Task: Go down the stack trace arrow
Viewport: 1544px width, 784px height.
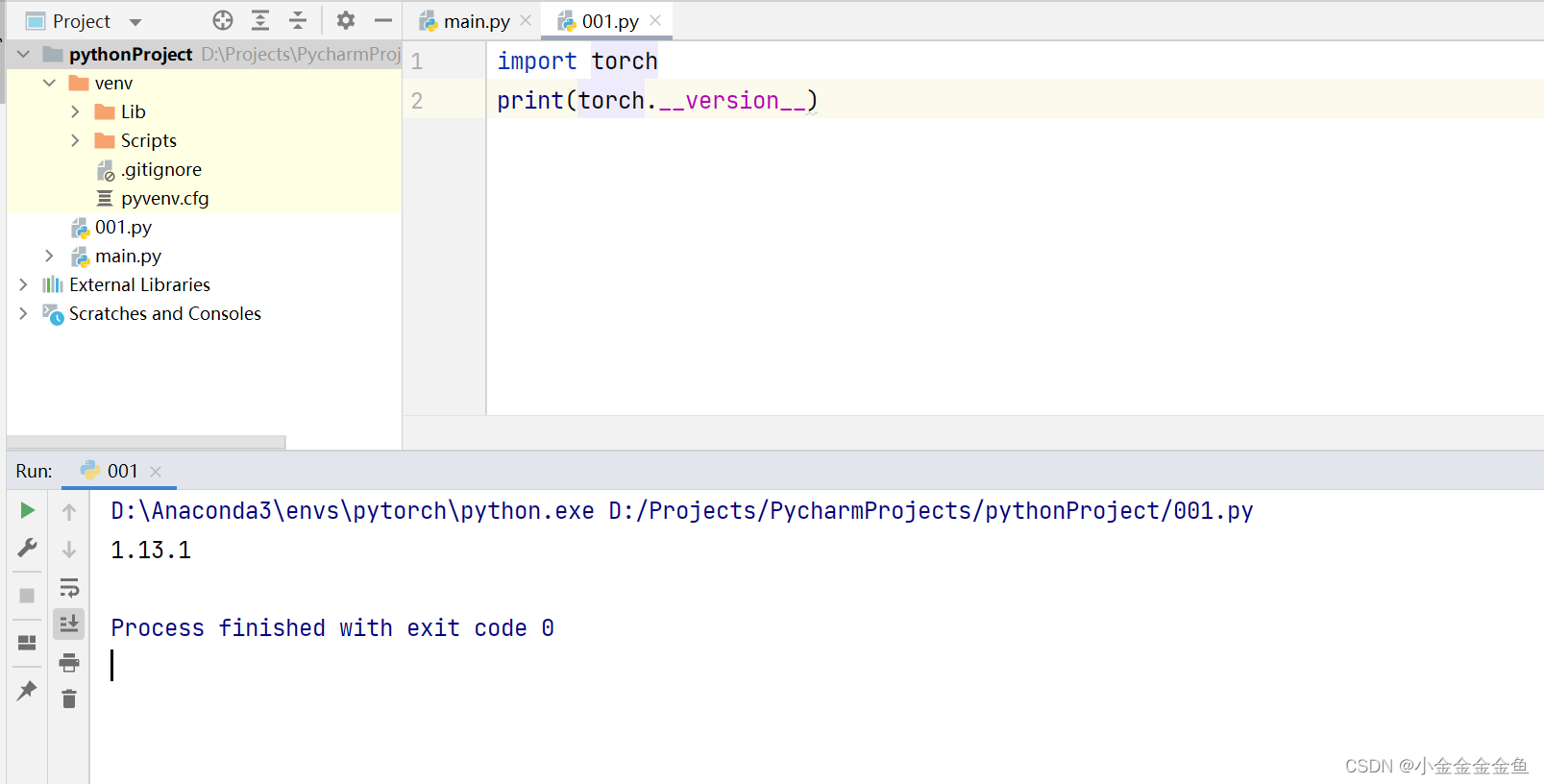Action: click(69, 550)
